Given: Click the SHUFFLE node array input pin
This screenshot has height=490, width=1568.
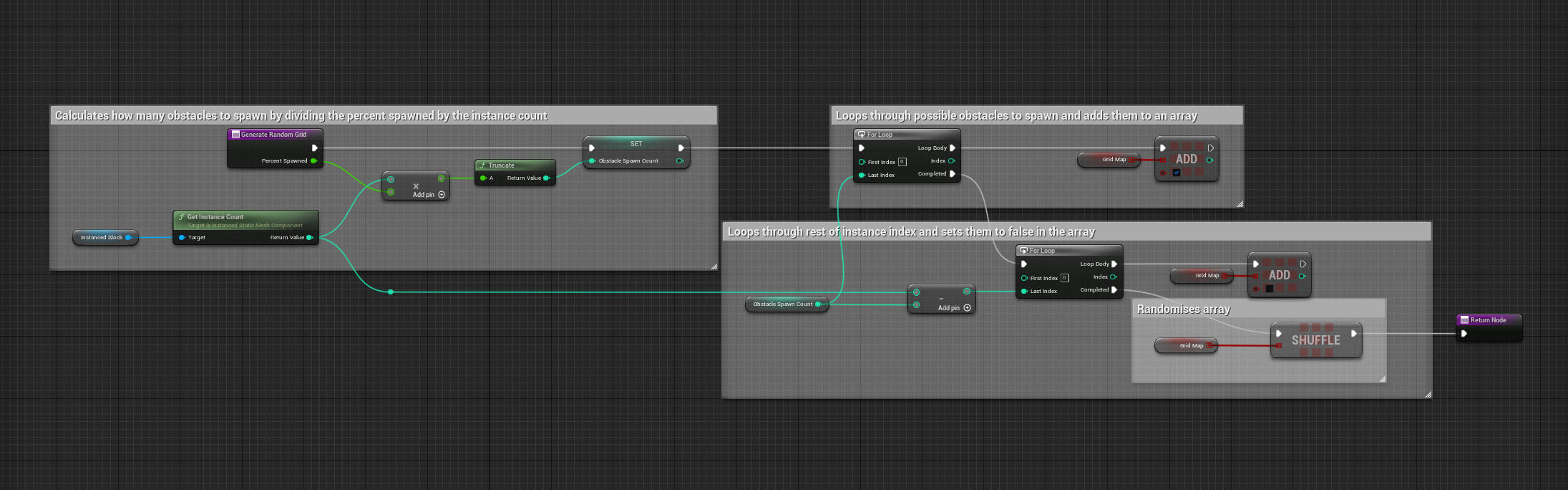Looking at the screenshot, I should [1279, 346].
